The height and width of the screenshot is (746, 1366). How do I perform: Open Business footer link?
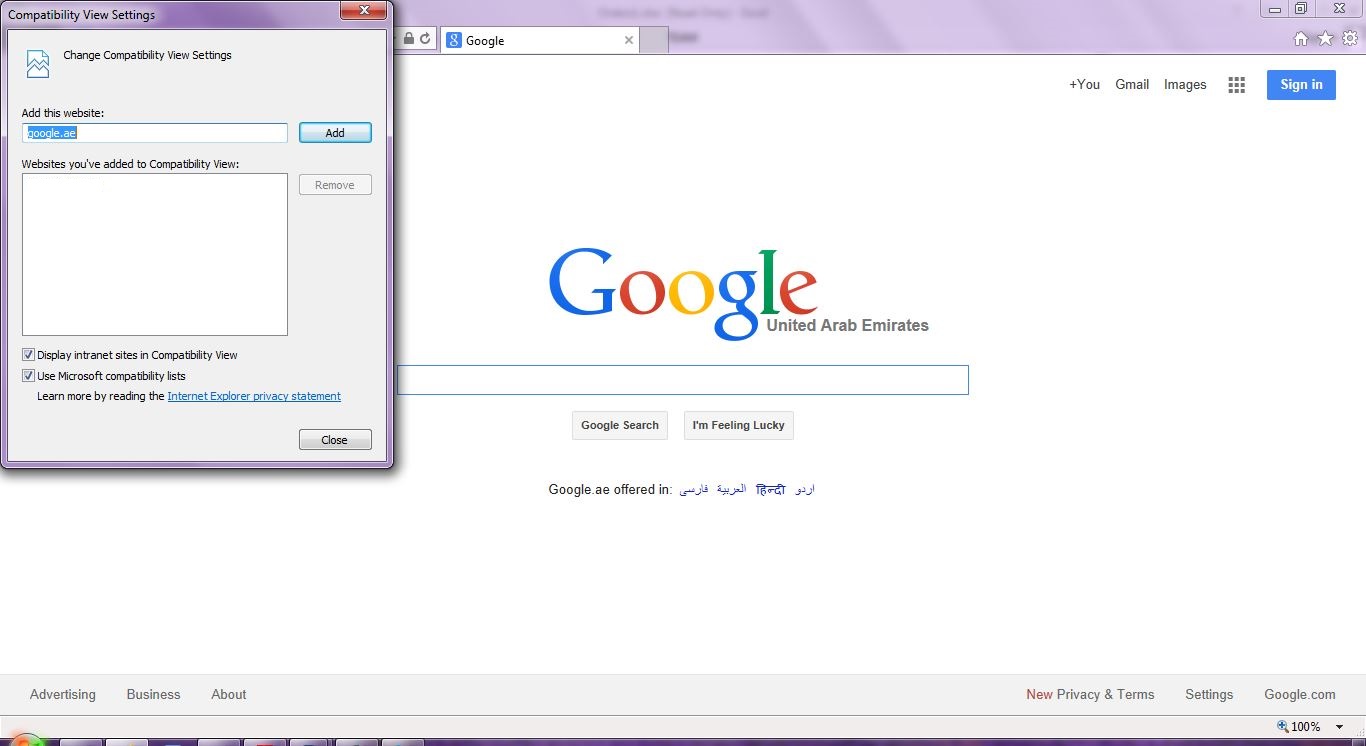pyautogui.click(x=154, y=694)
